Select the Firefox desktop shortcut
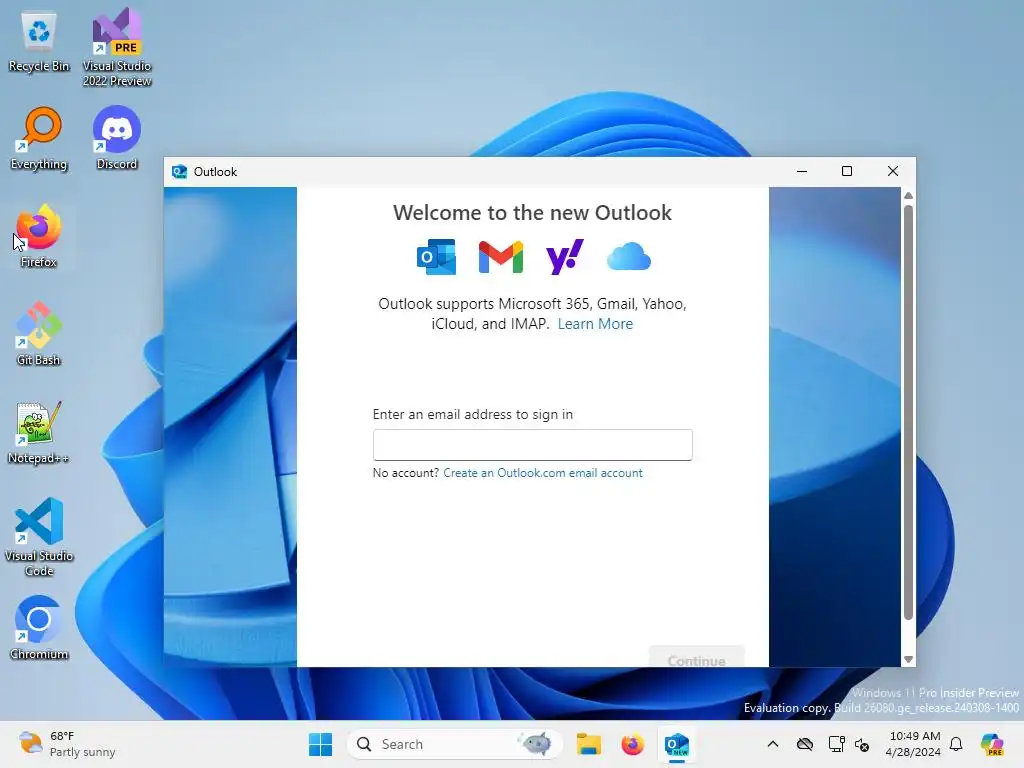This screenshot has width=1024, height=768. click(39, 236)
